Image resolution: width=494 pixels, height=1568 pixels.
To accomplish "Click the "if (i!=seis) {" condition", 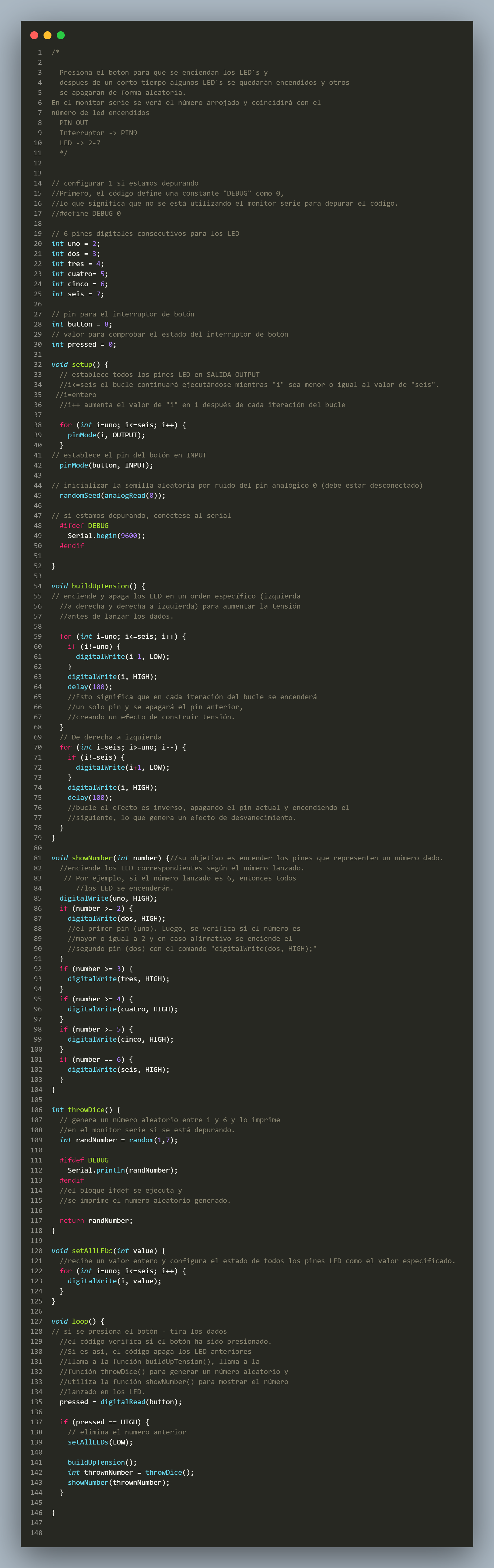I will click(96, 757).
